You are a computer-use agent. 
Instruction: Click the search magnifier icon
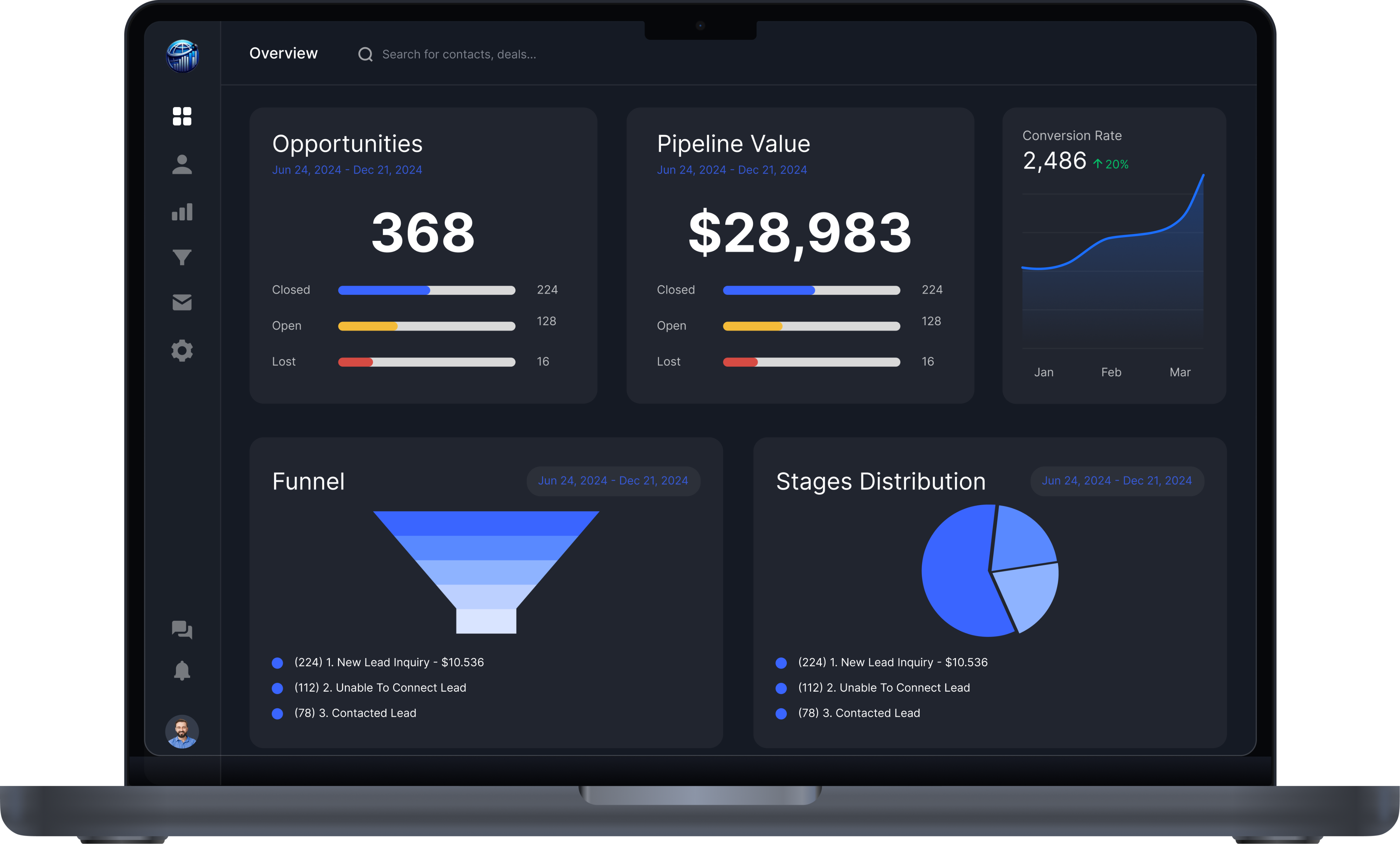[x=365, y=55]
